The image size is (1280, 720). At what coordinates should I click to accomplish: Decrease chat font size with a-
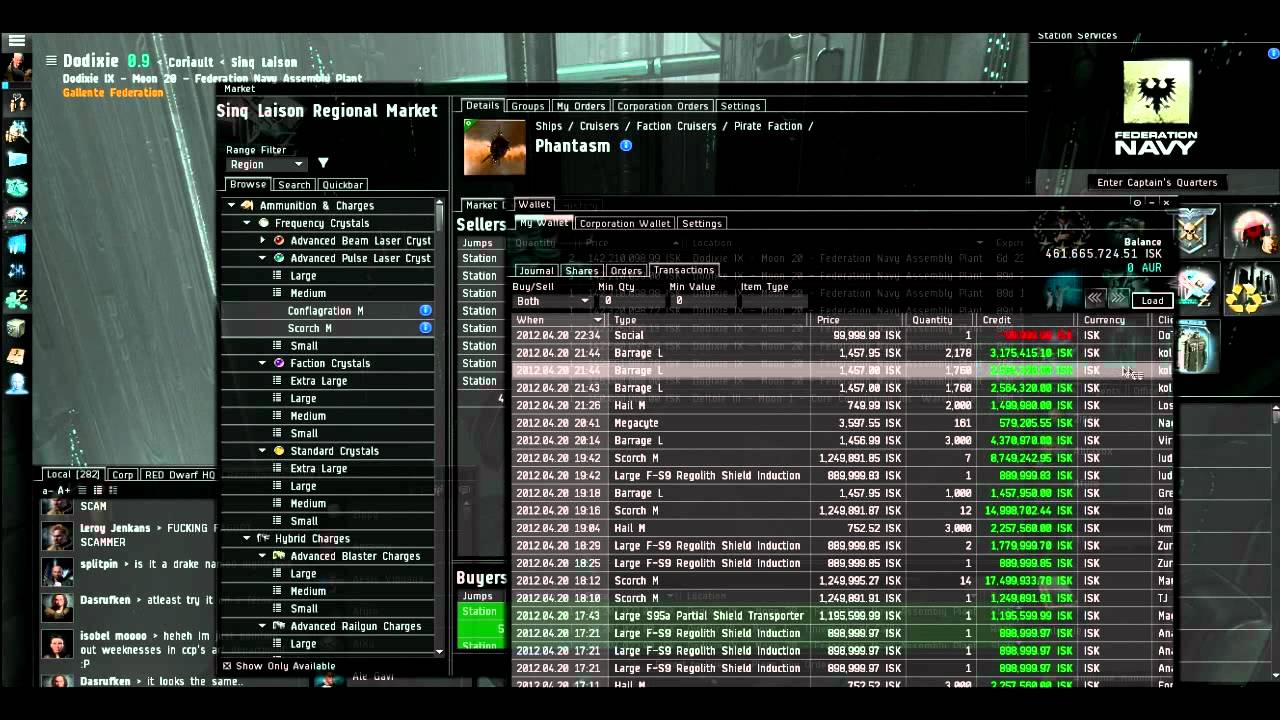(x=47, y=491)
